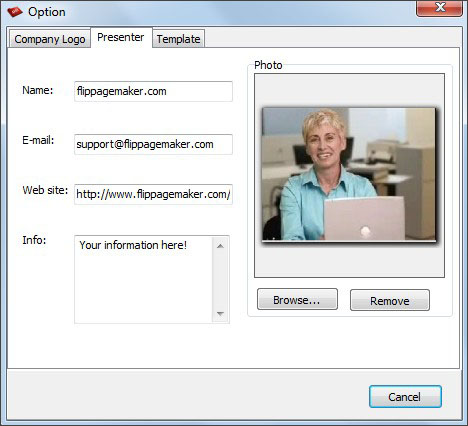Screen dimensions: 468x426
Task: Click the Info box scrollbar track
Action: (220, 280)
